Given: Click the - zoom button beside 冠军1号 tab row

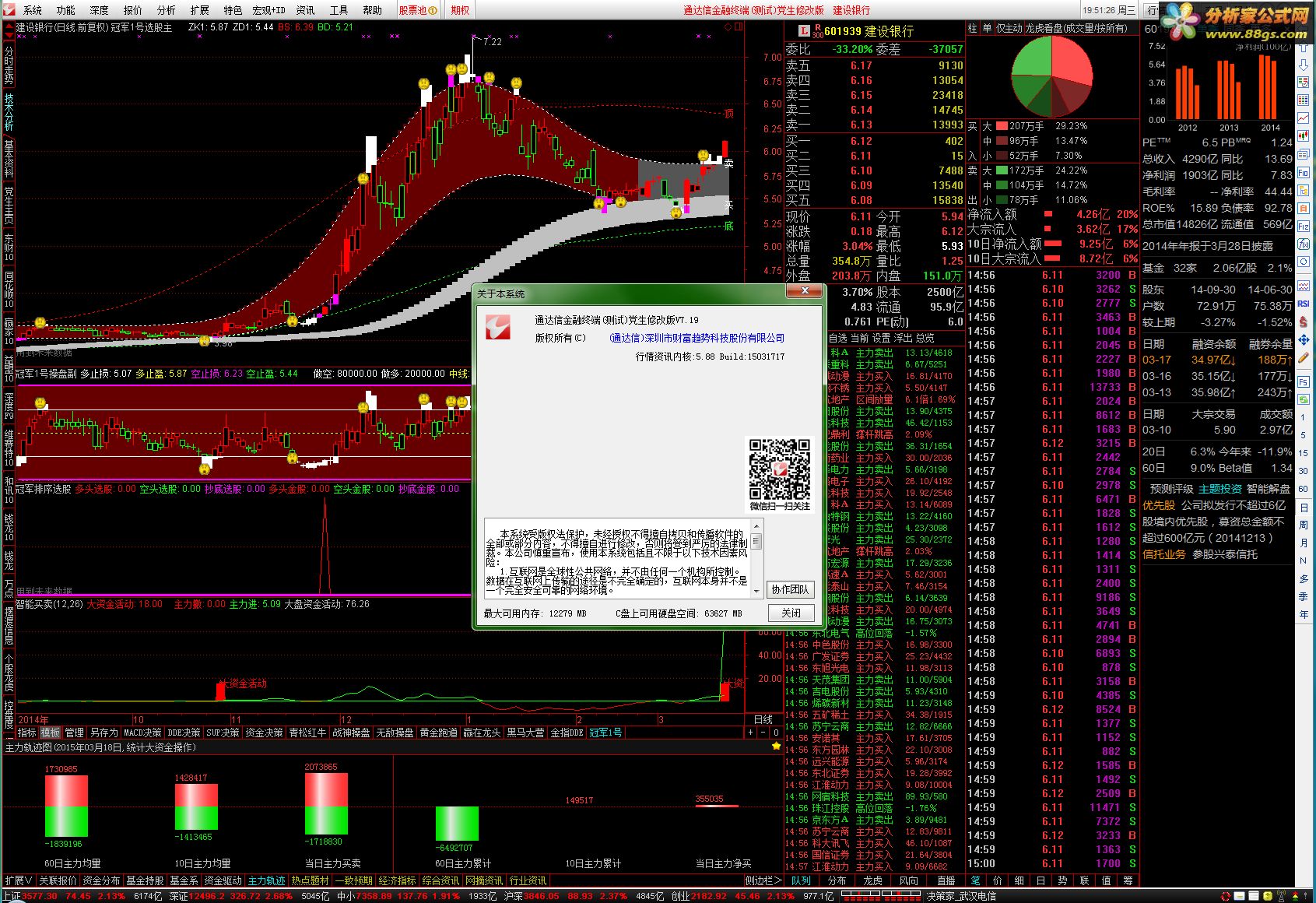Looking at the screenshot, I should pos(763,733).
